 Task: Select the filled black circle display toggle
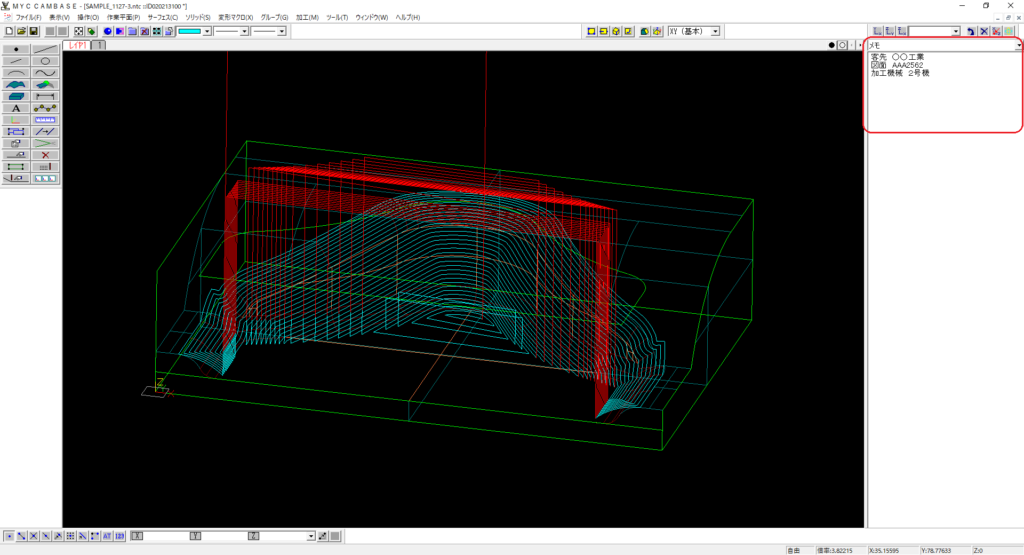[832, 45]
